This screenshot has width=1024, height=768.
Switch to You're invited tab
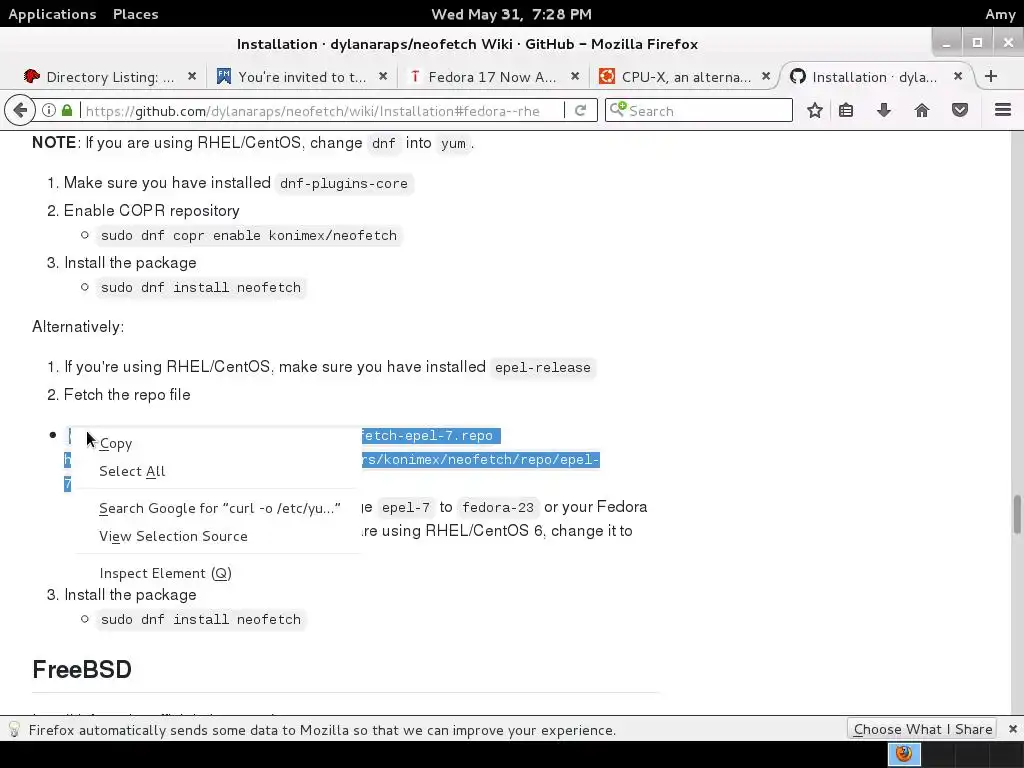(x=301, y=77)
